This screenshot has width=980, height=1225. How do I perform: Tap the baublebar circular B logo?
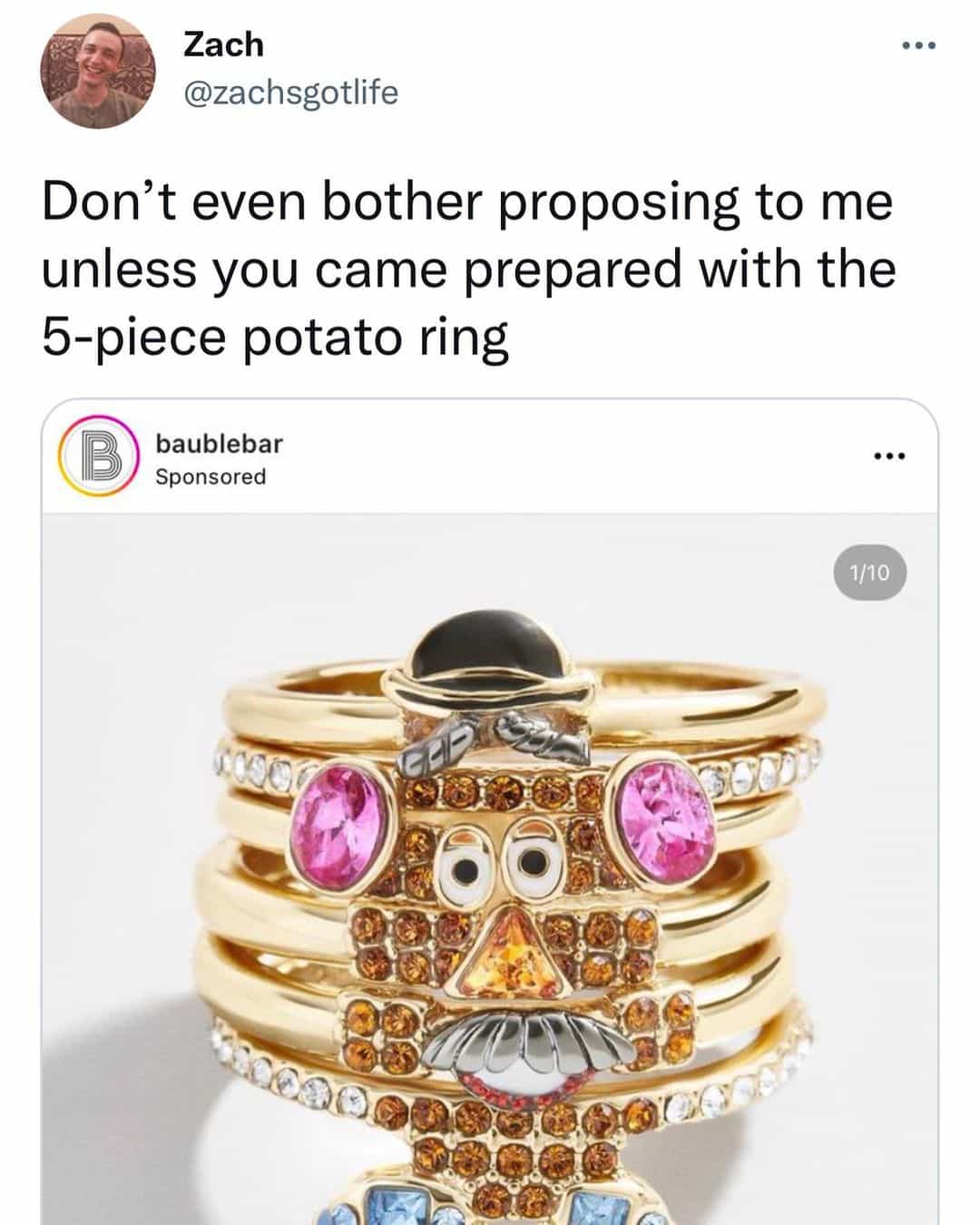[x=97, y=458]
